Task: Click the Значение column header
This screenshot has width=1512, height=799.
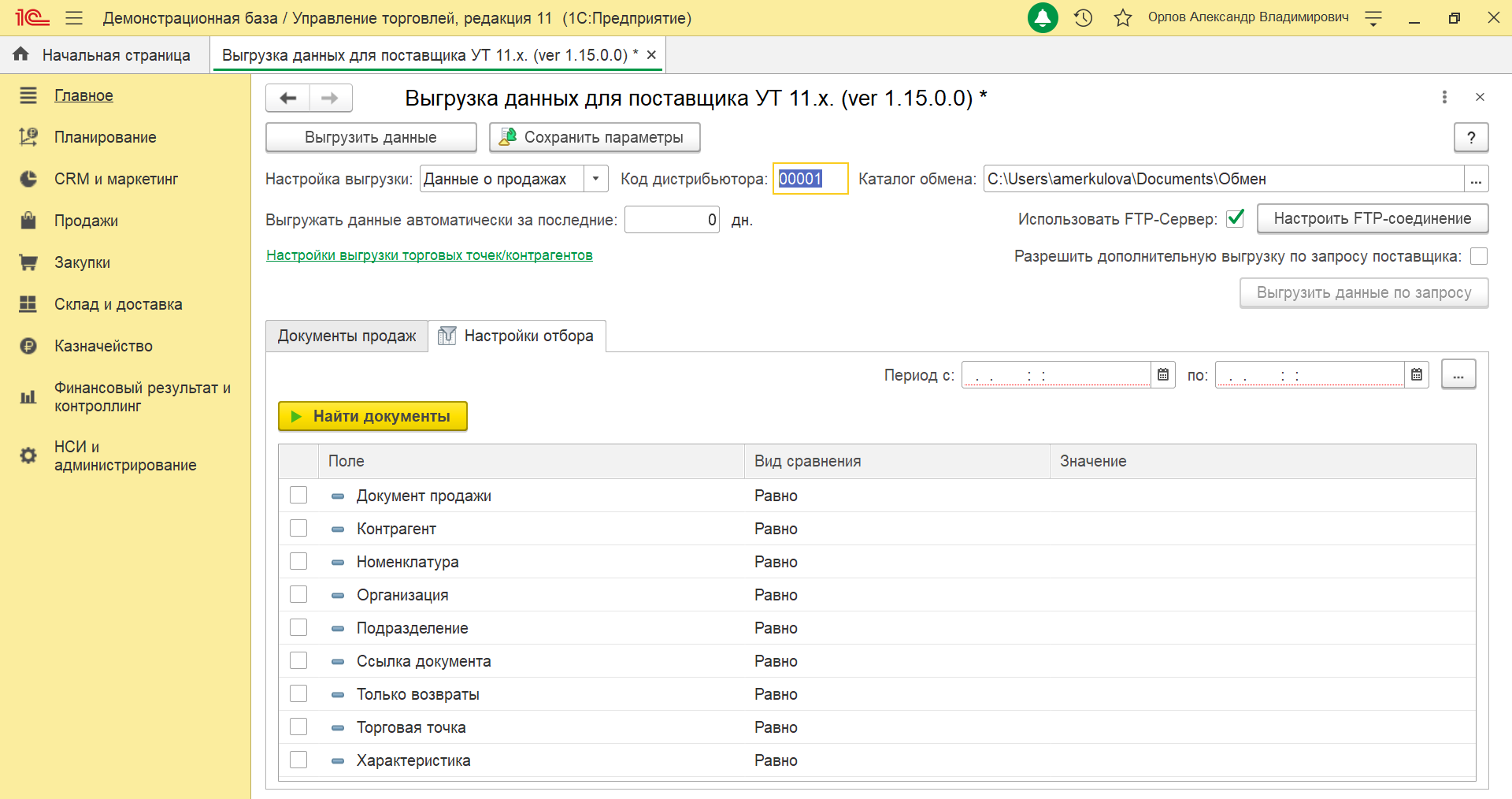Action: tap(1263, 461)
